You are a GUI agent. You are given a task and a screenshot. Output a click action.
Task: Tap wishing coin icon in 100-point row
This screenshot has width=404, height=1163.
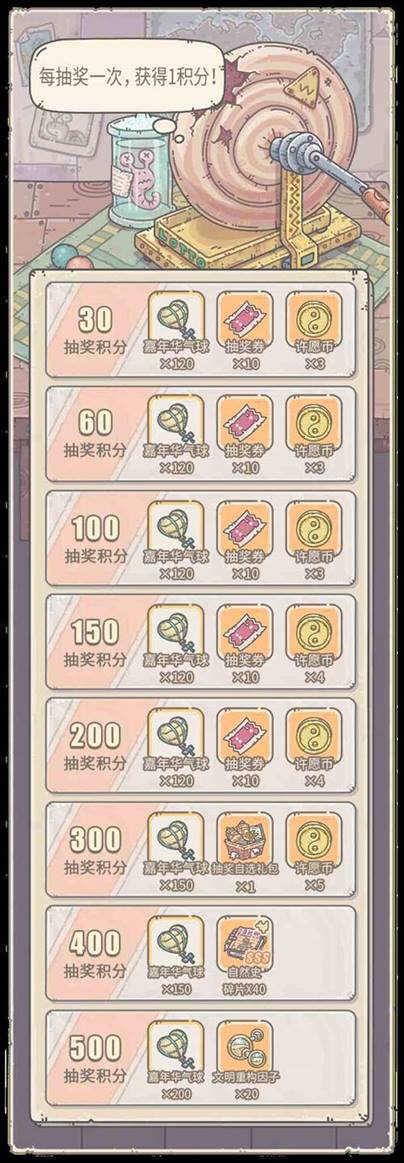click(x=314, y=527)
